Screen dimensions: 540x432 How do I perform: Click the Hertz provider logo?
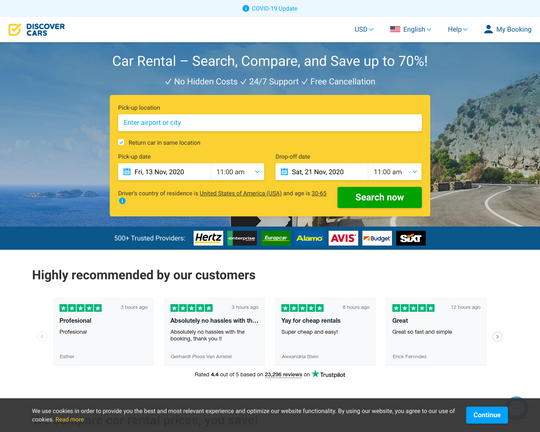click(x=208, y=238)
